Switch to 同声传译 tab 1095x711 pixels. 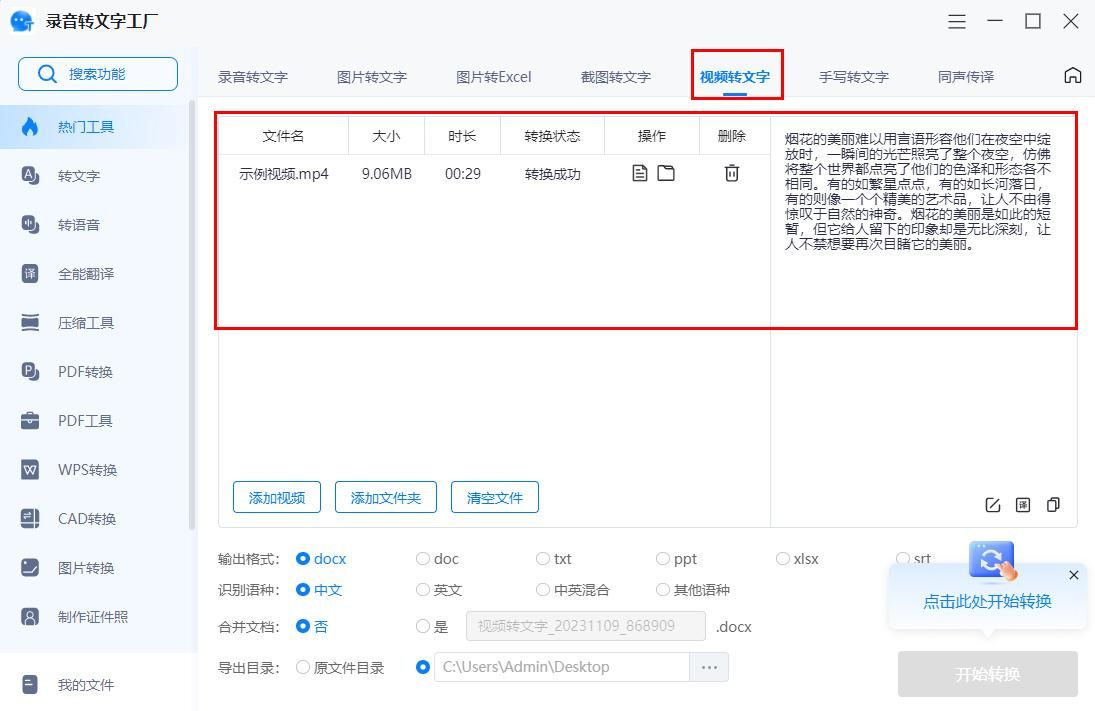pos(966,77)
